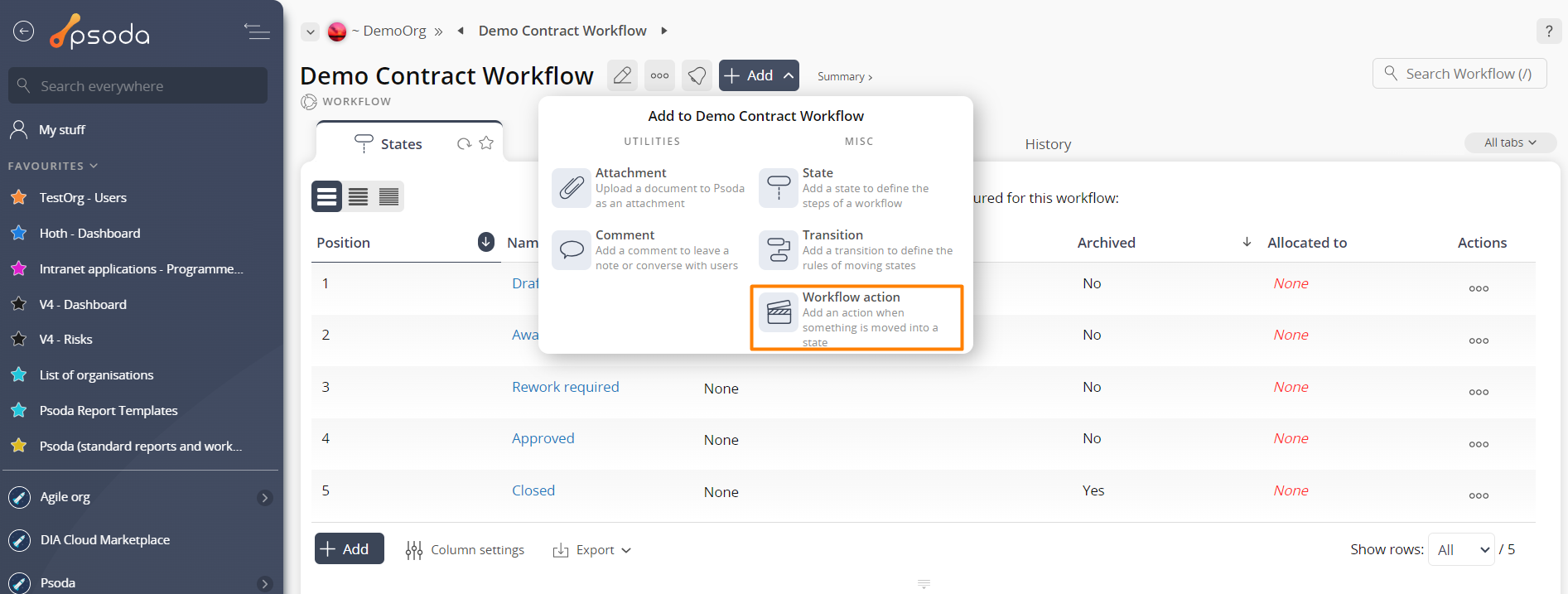The width and height of the screenshot is (1568, 594).
Task: Open TestOrg - Users favourite
Action: pyautogui.click(x=83, y=198)
